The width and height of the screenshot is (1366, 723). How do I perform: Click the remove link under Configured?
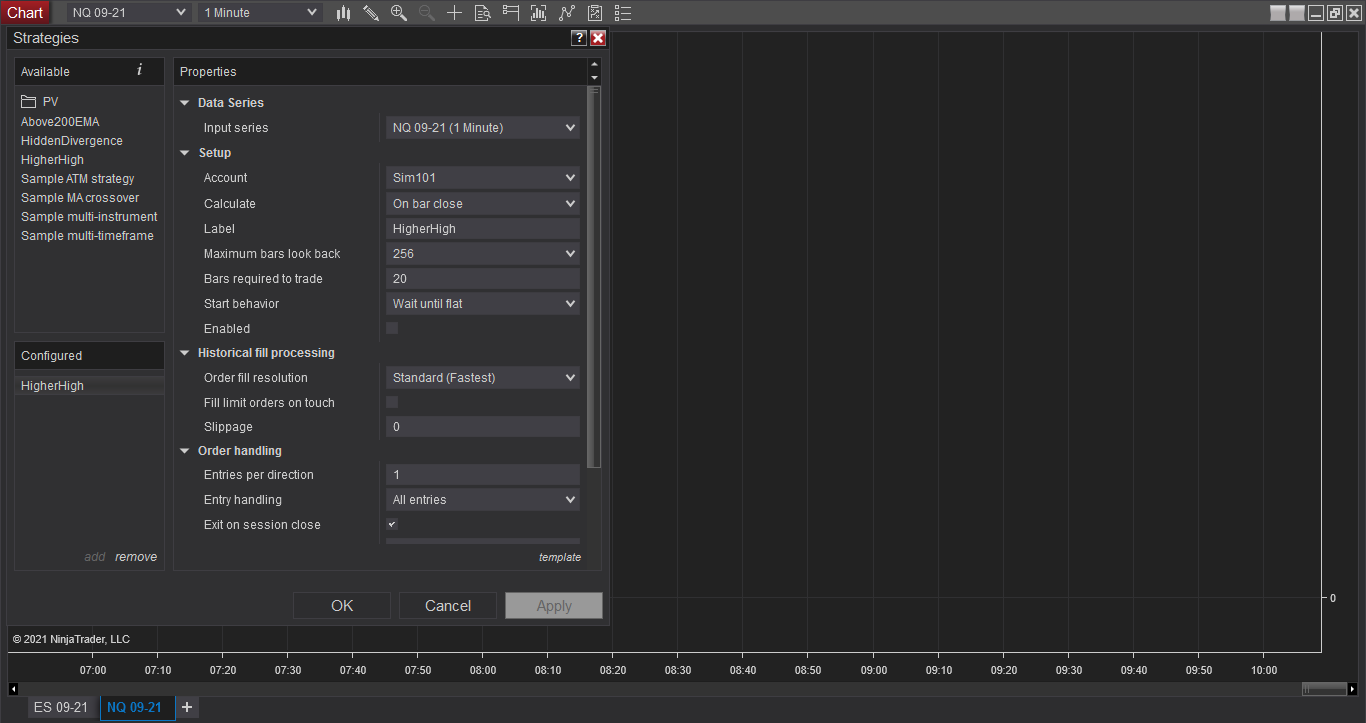point(136,557)
